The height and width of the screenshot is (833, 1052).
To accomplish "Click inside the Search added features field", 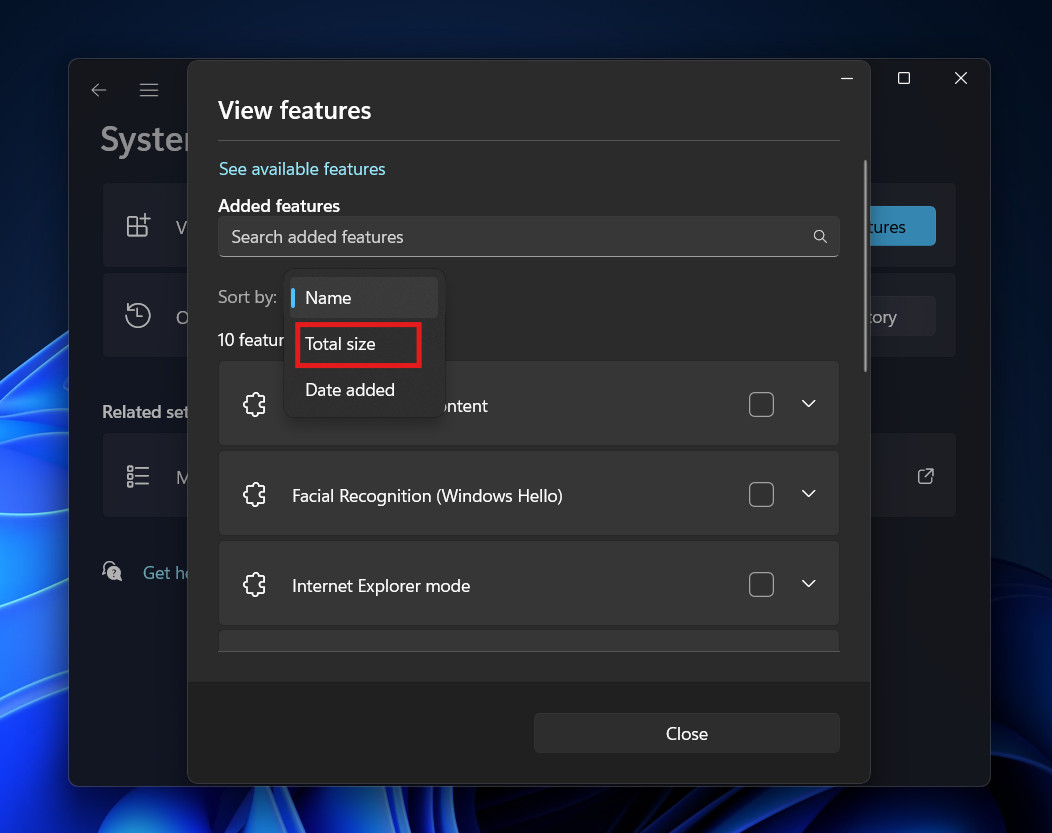I will click(450, 237).
